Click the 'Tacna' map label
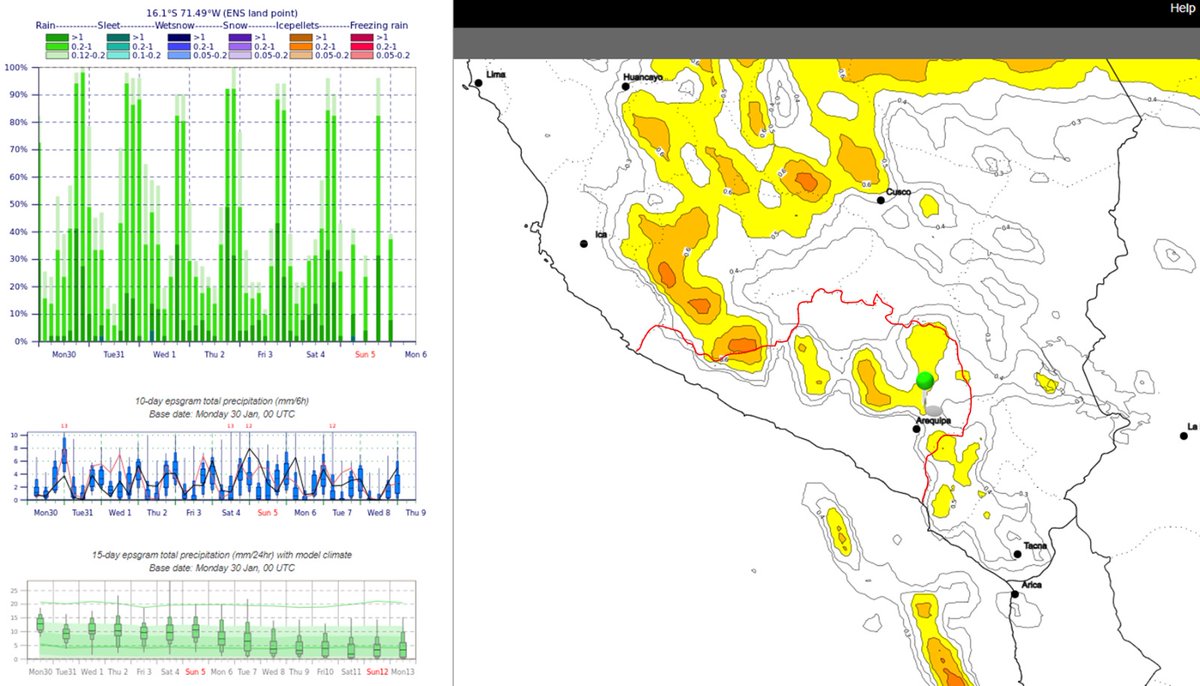 coord(1035,545)
